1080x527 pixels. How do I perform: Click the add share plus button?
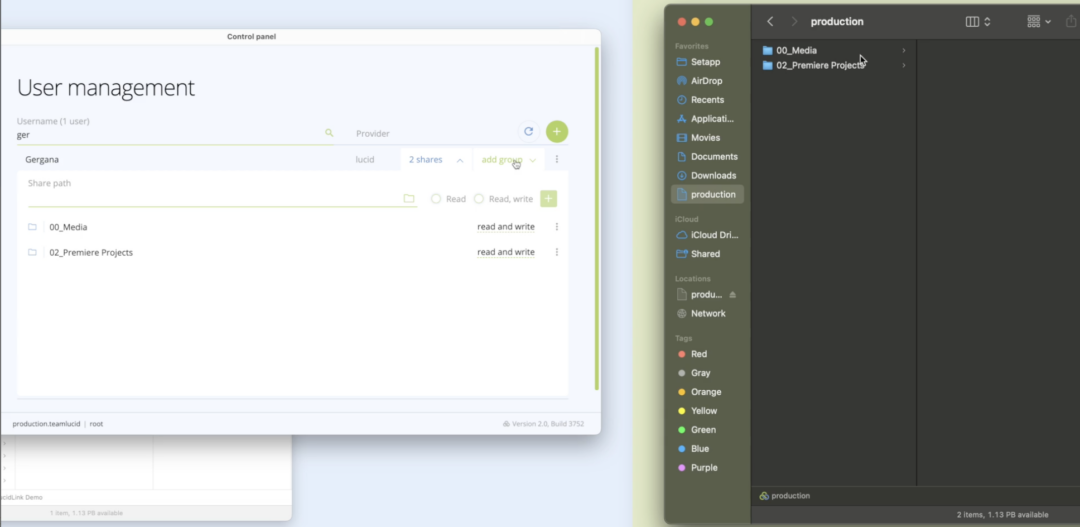pos(548,199)
